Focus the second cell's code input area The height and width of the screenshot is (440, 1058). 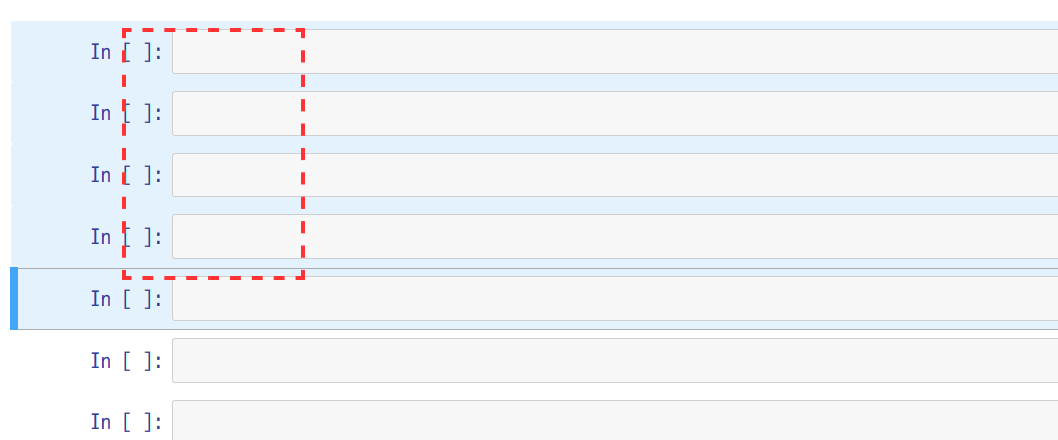(614, 114)
